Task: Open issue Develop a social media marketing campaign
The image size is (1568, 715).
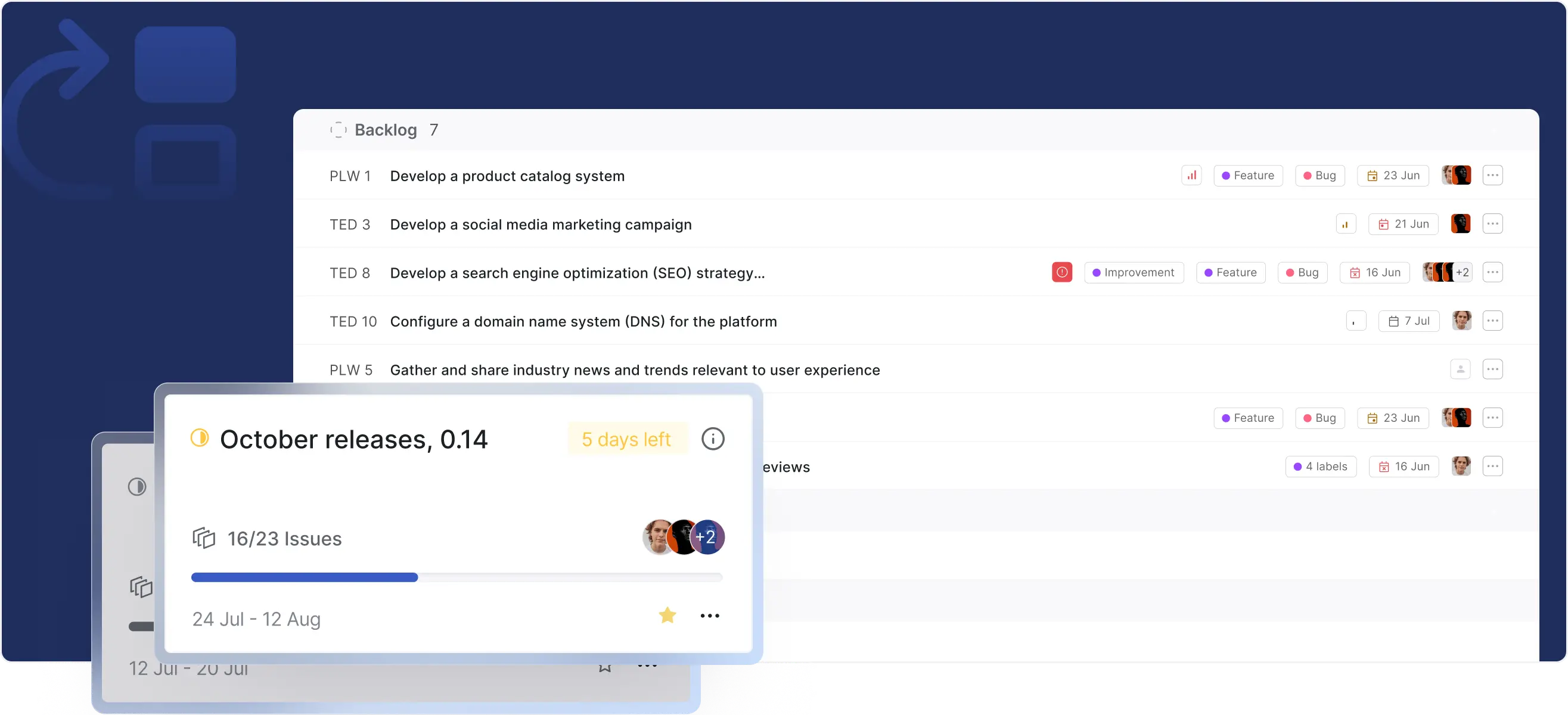Action: (x=541, y=225)
